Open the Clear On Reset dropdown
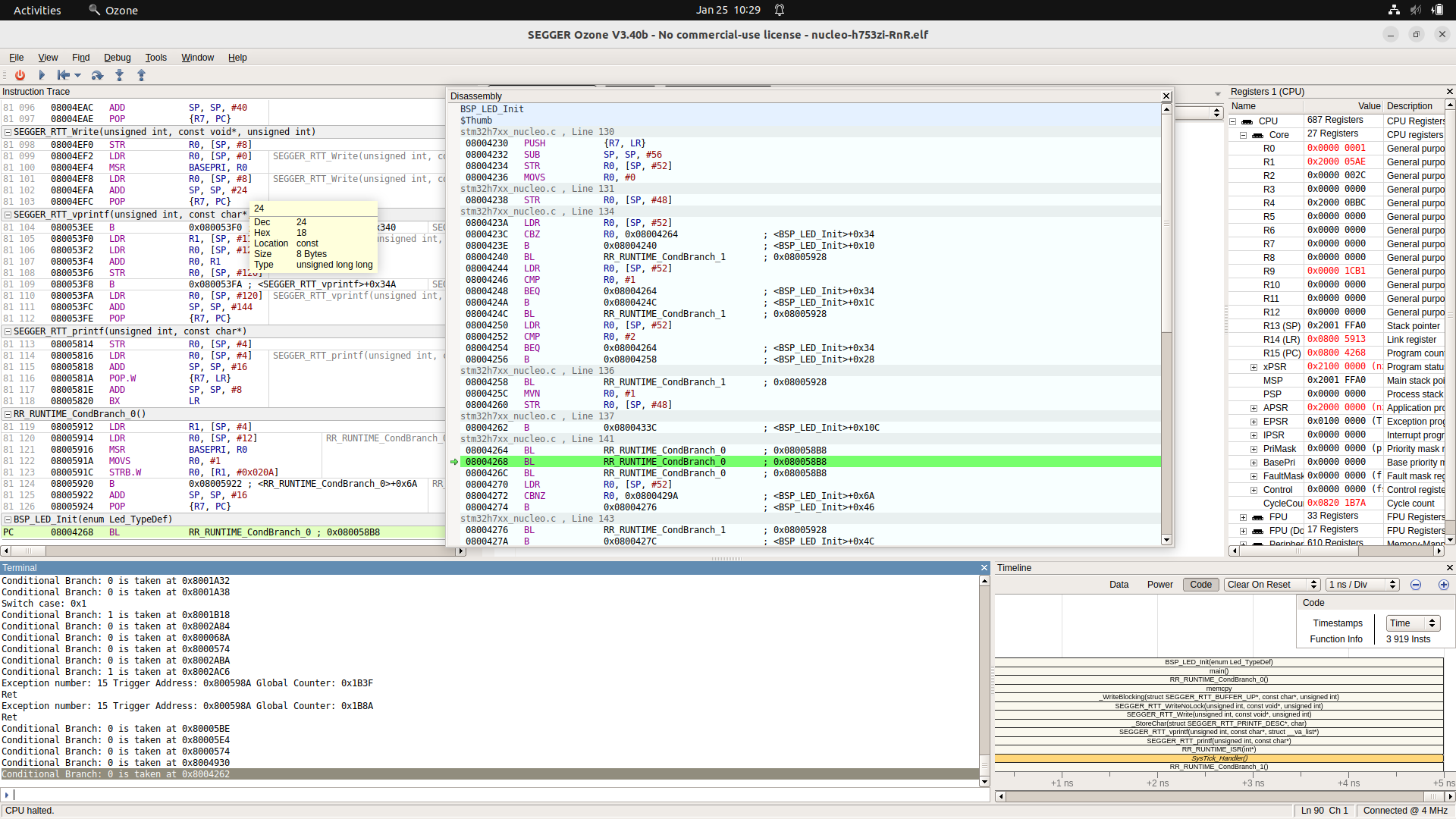Image resolution: width=1456 pixels, height=819 pixels. pos(1272,585)
